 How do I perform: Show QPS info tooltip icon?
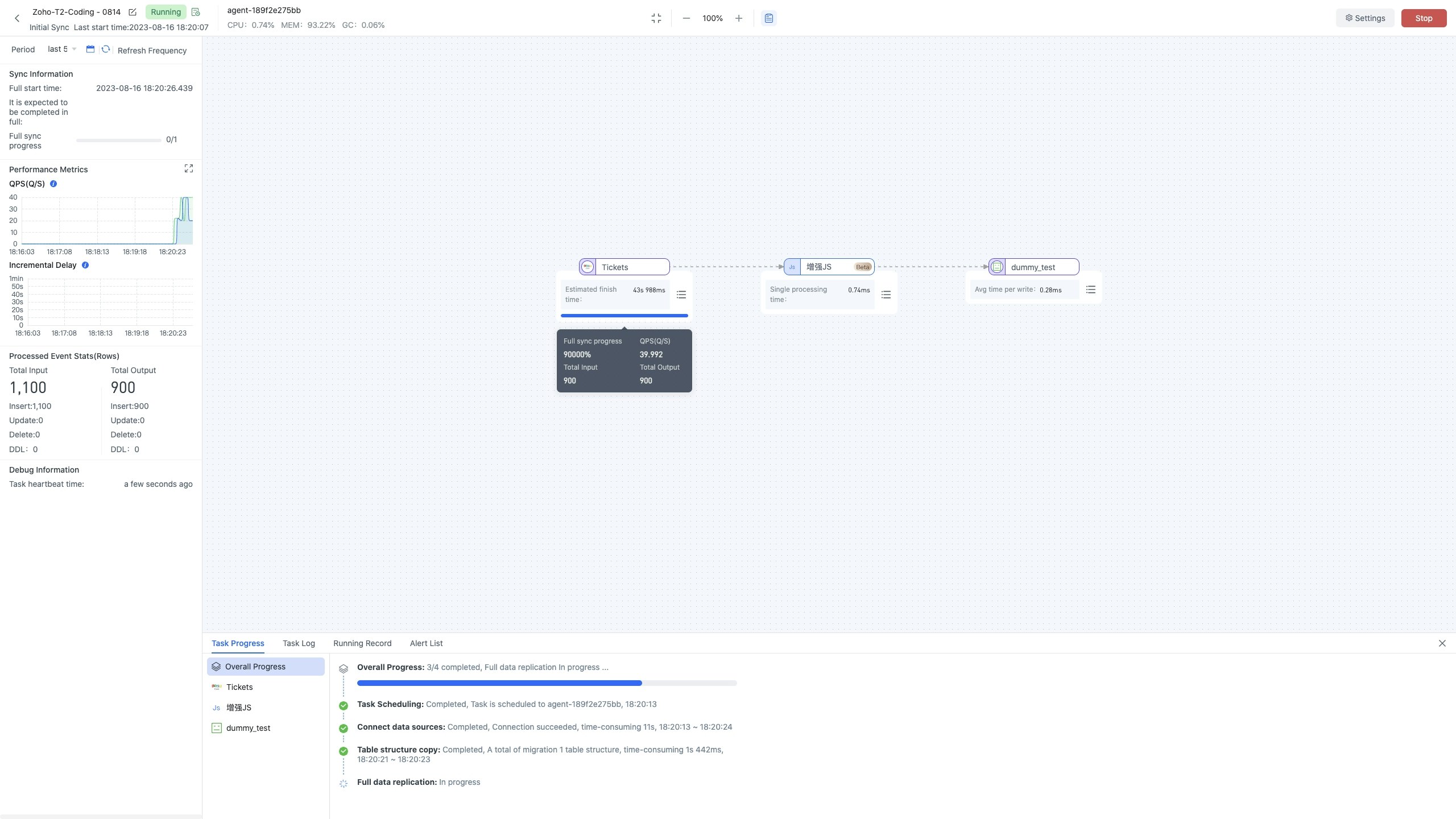[x=53, y=184]
